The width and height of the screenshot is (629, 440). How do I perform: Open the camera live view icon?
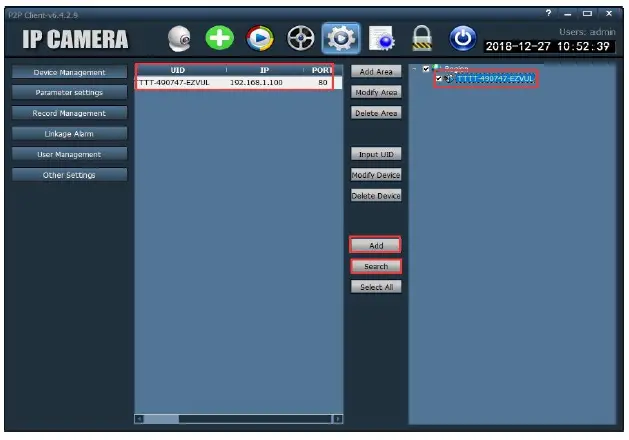(x=179, y=39)
